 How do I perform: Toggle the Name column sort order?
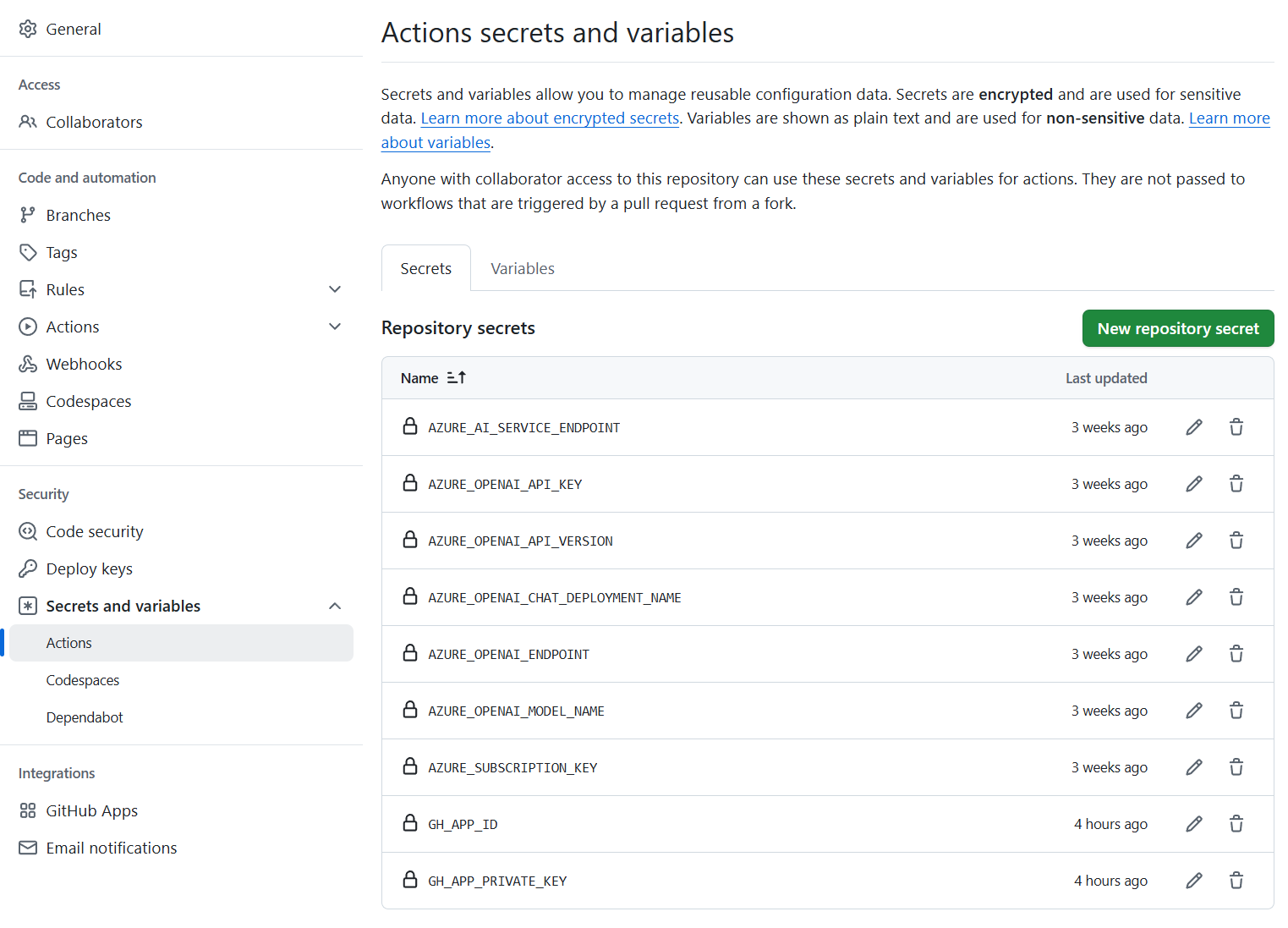click(456, 377)
